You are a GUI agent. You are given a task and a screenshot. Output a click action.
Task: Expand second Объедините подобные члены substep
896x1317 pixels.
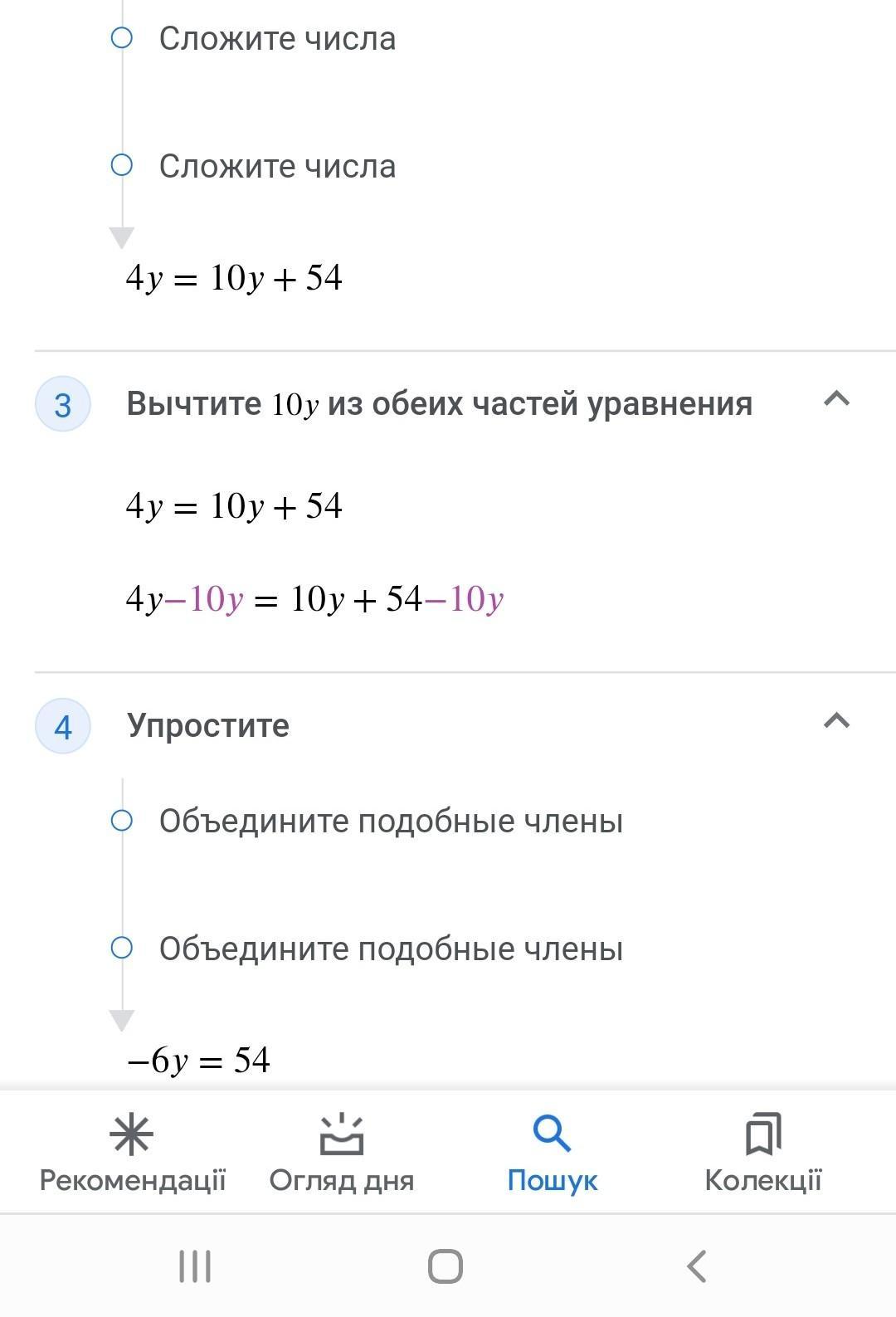coord(391,949)
